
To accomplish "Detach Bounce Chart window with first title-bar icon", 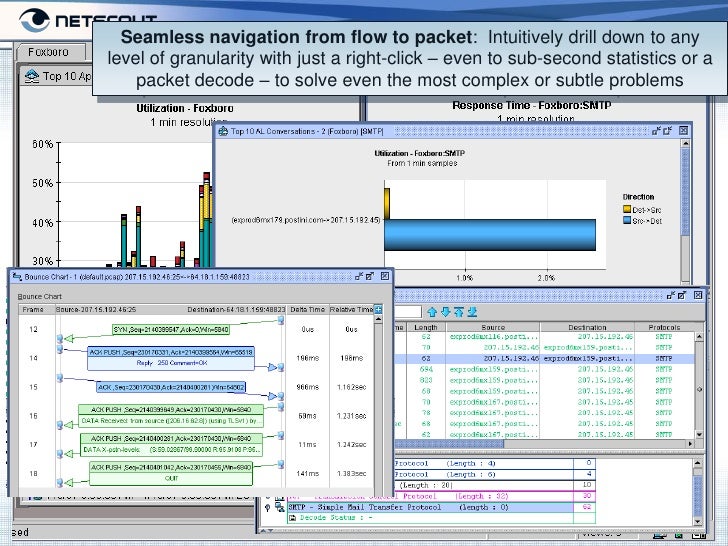I will point(359,276).
